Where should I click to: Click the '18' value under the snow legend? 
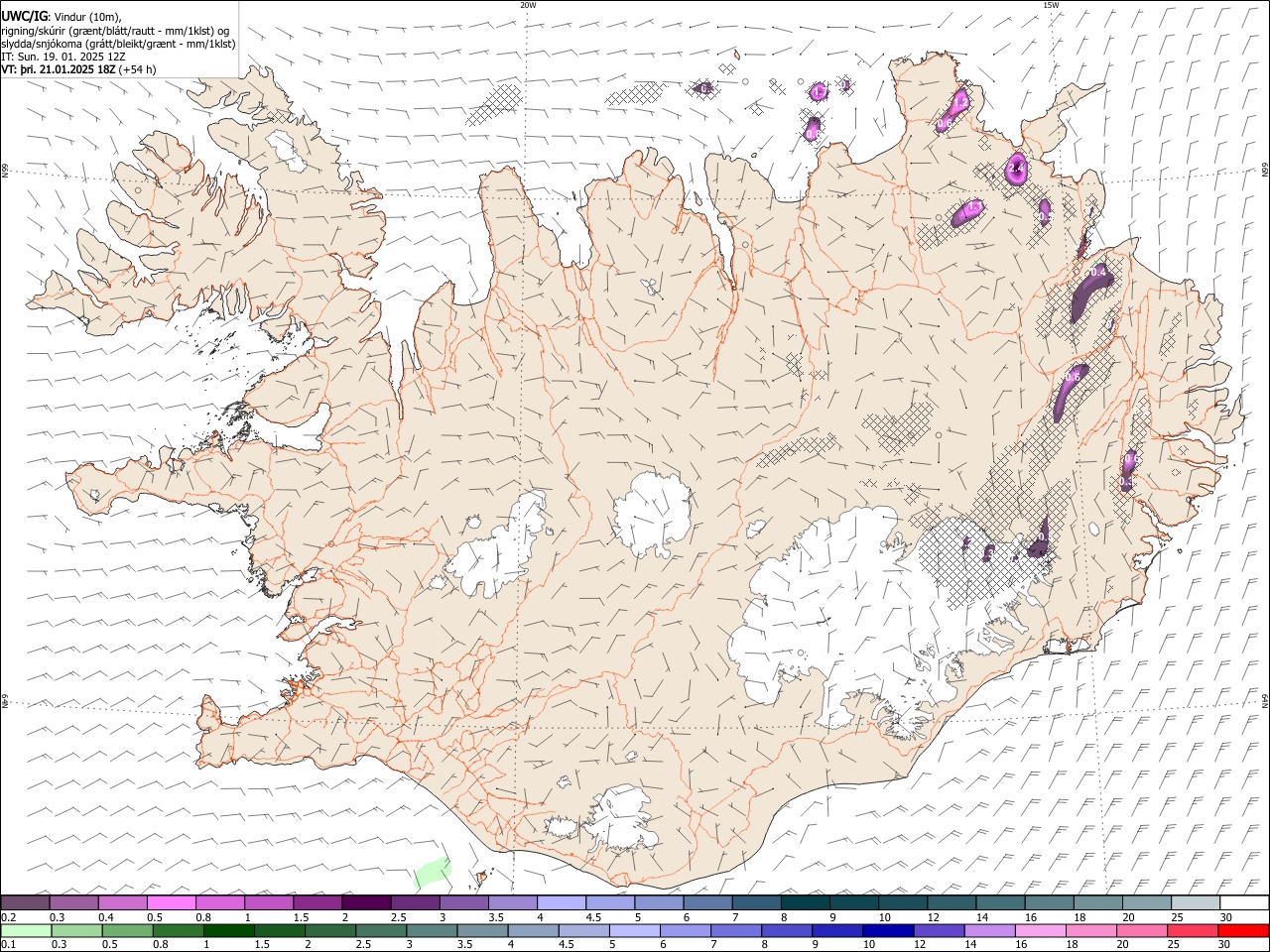click(1079, 917)
